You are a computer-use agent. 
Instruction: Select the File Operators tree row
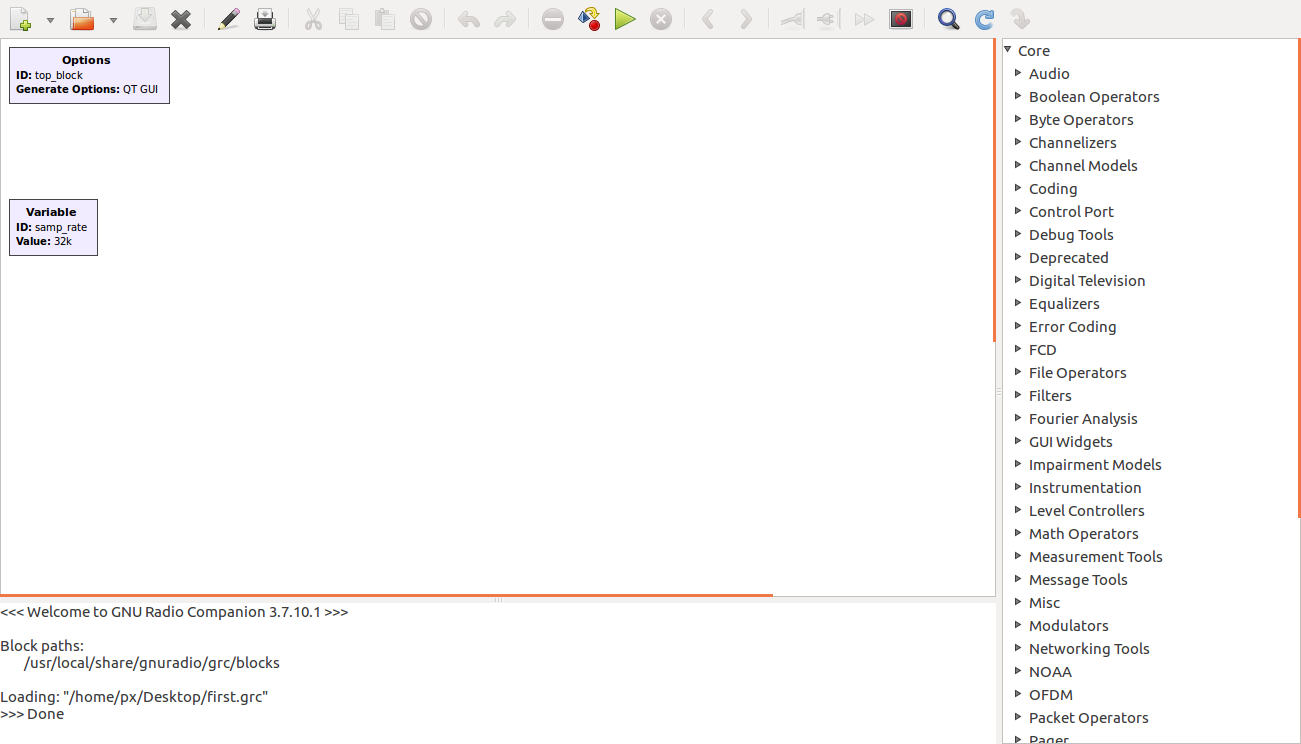[x=1149, y=373]
